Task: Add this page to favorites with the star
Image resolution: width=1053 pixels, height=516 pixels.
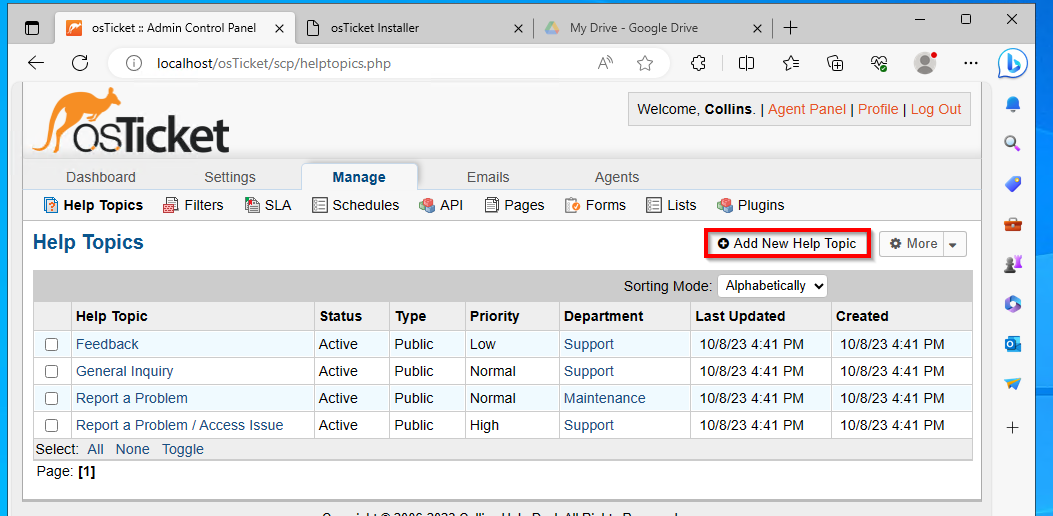Action: 645,64
